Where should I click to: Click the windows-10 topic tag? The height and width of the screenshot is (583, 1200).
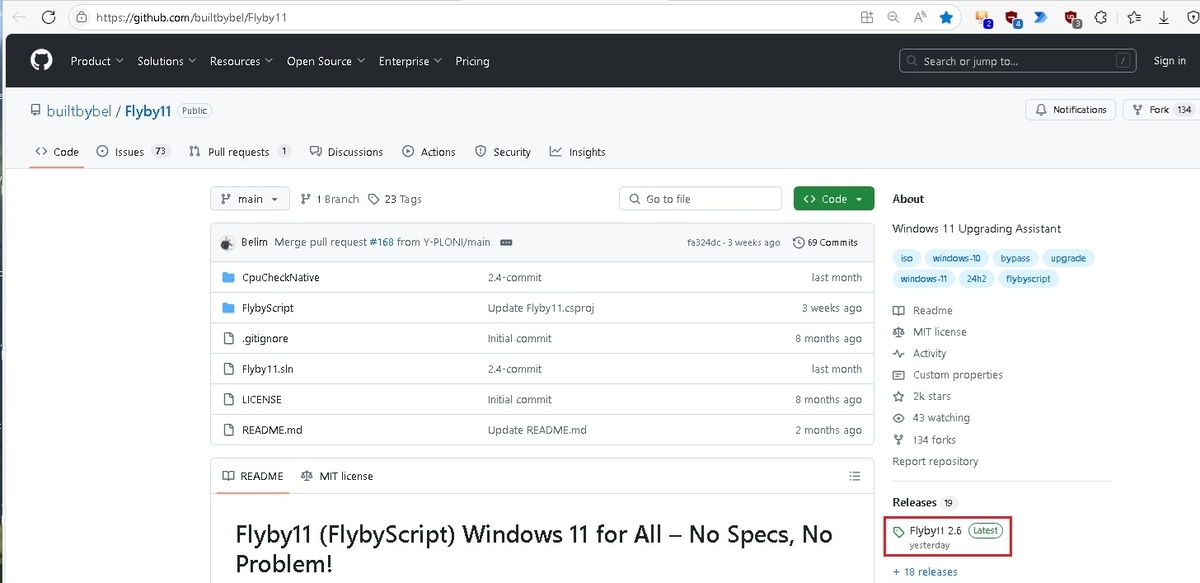click(954, 258)
